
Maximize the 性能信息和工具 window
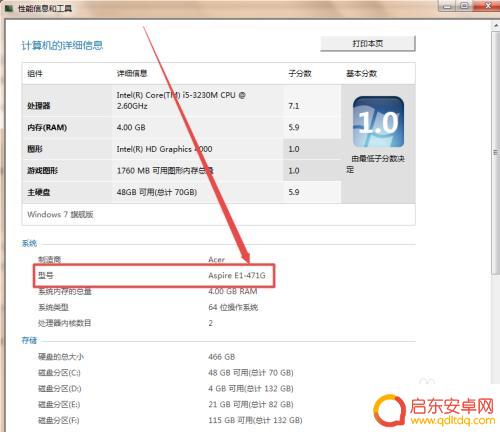pos(464,6)
